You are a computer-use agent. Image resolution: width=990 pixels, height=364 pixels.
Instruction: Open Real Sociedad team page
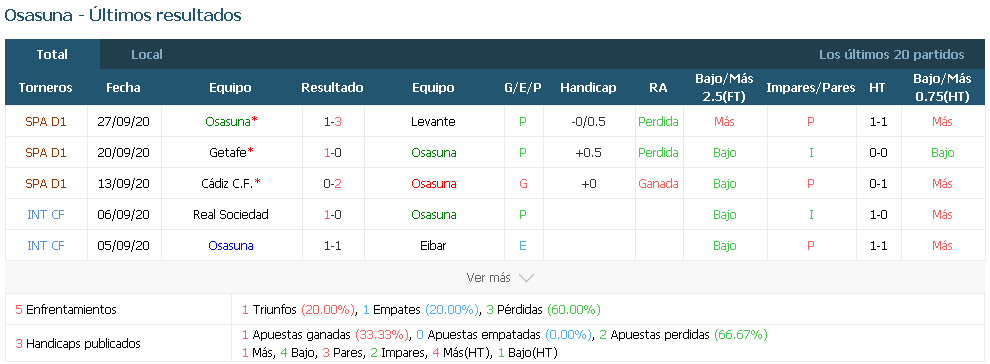click(x=230, y=214)
